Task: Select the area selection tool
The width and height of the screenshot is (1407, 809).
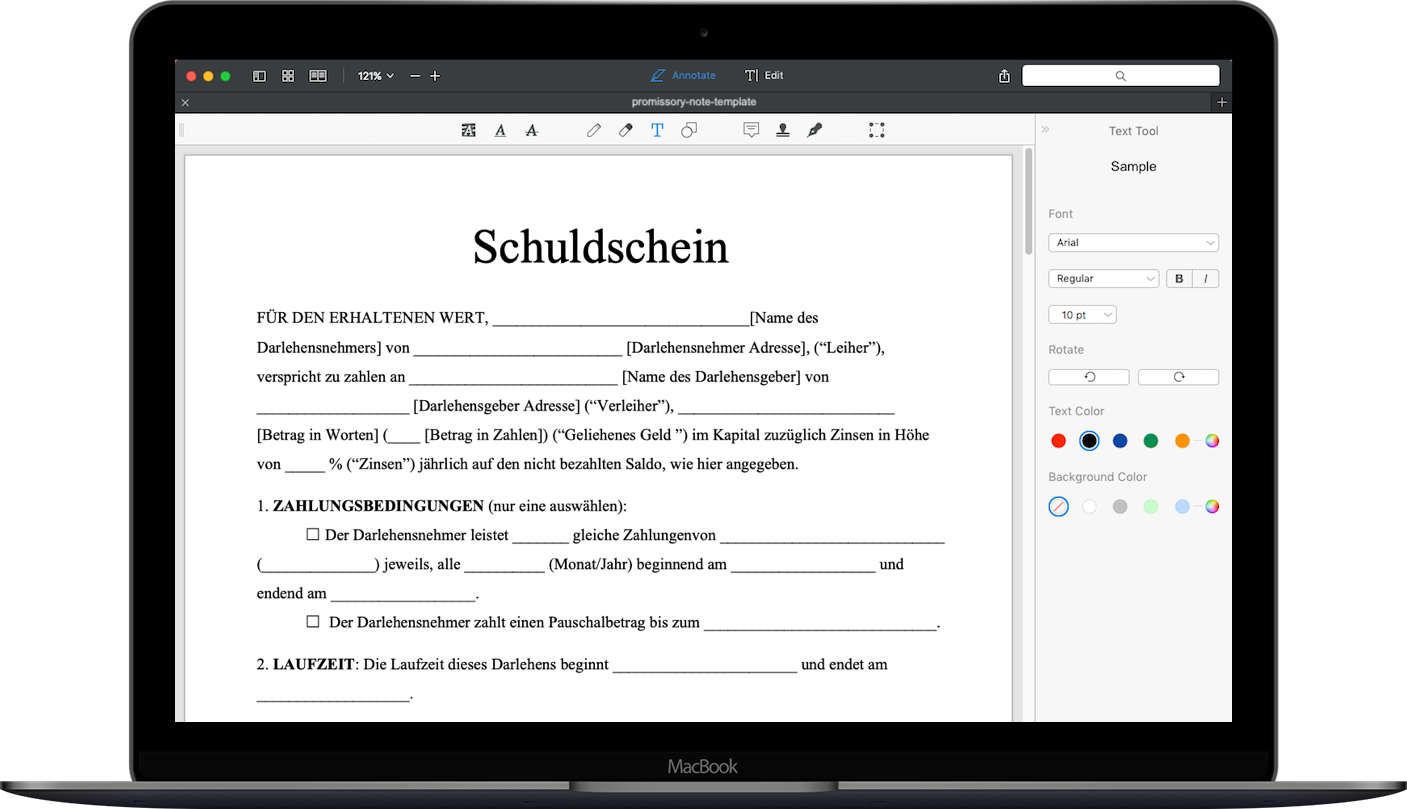Action: point(877,130)
